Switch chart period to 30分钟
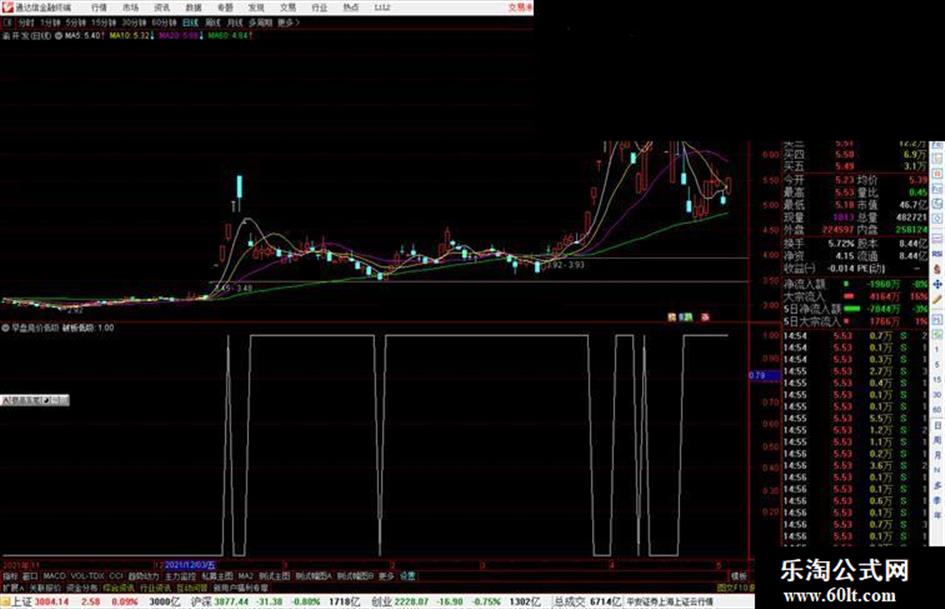Image resolution: width=945 pixels, height=609 pixels. (x=134, y=22)
